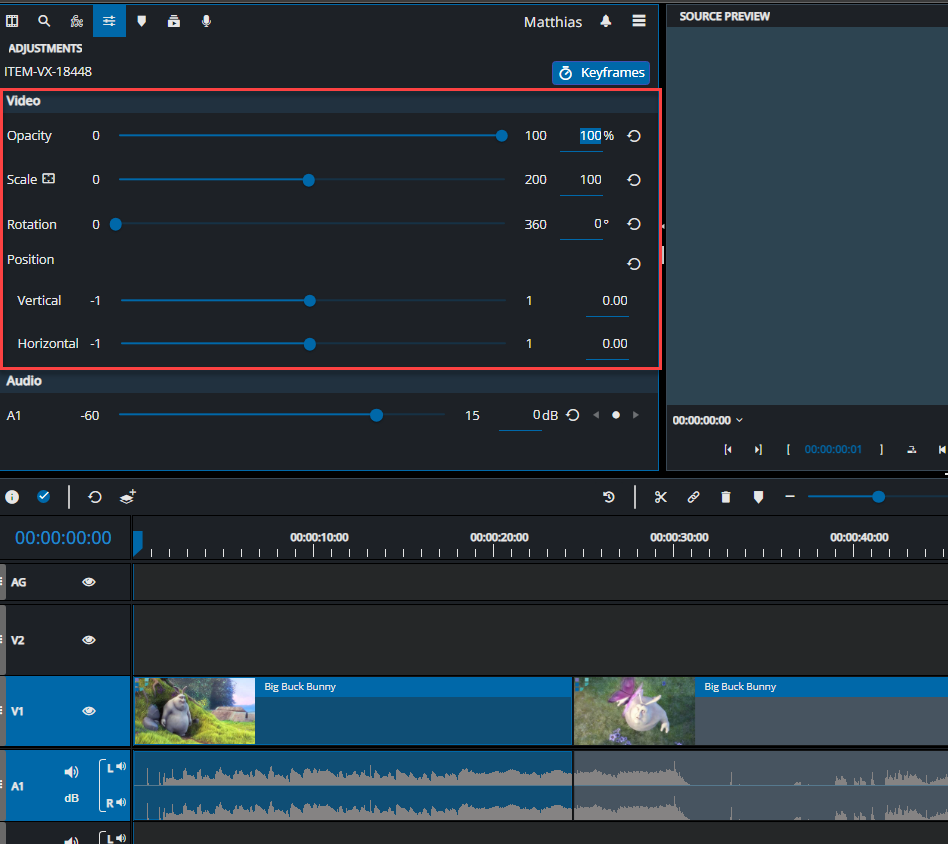Toggle visibility of the AG track
948x844 pixels.
point(89,582)
